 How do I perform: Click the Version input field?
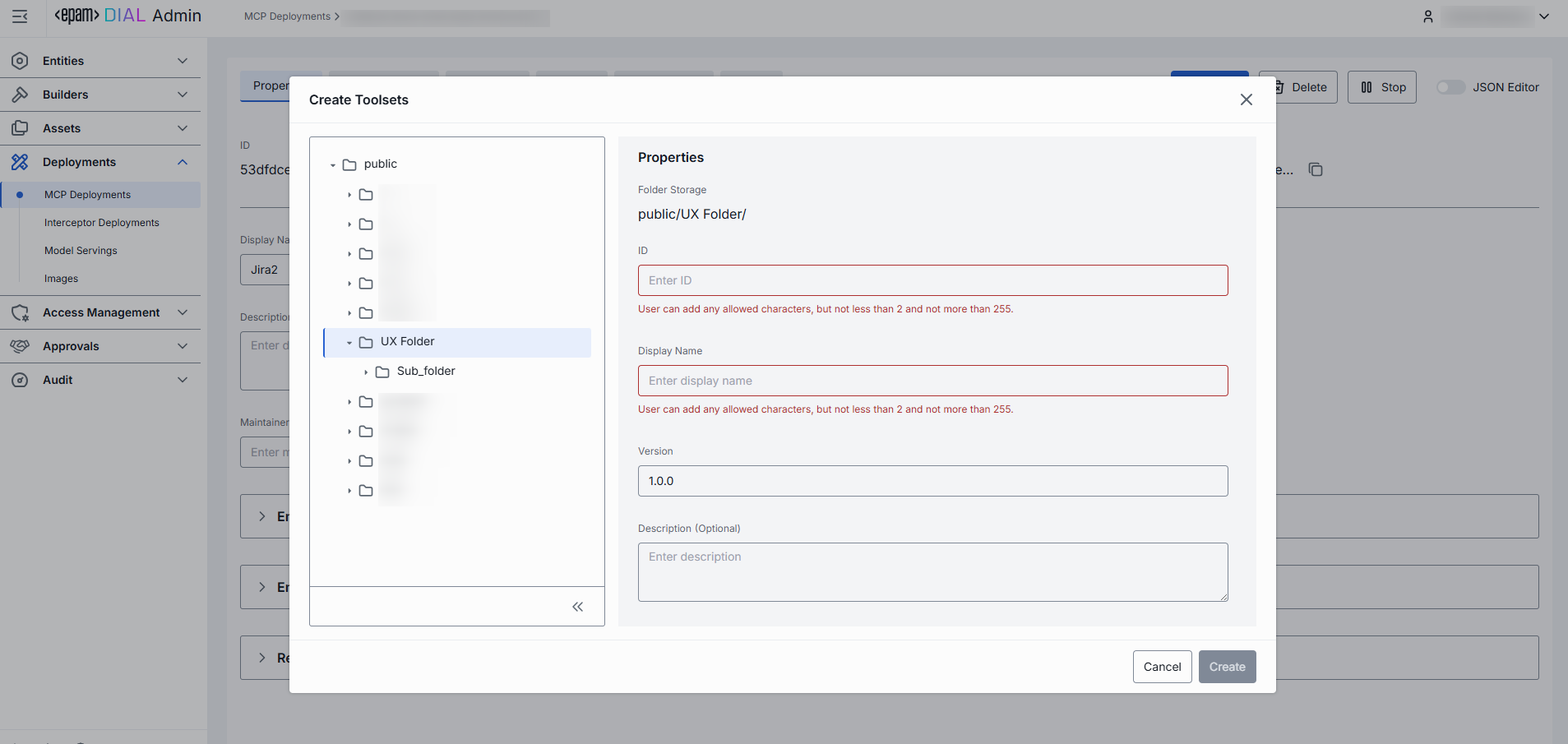point(932,481)
